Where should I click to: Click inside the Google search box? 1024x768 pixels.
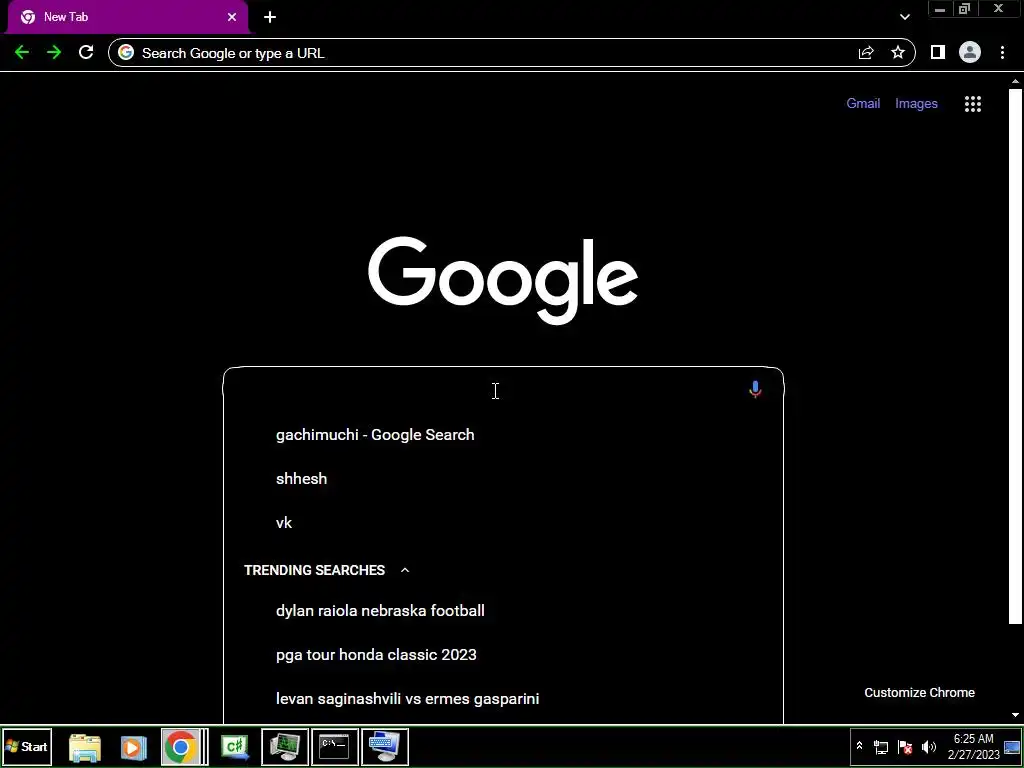pyautogui.click(x=503, y=390)
